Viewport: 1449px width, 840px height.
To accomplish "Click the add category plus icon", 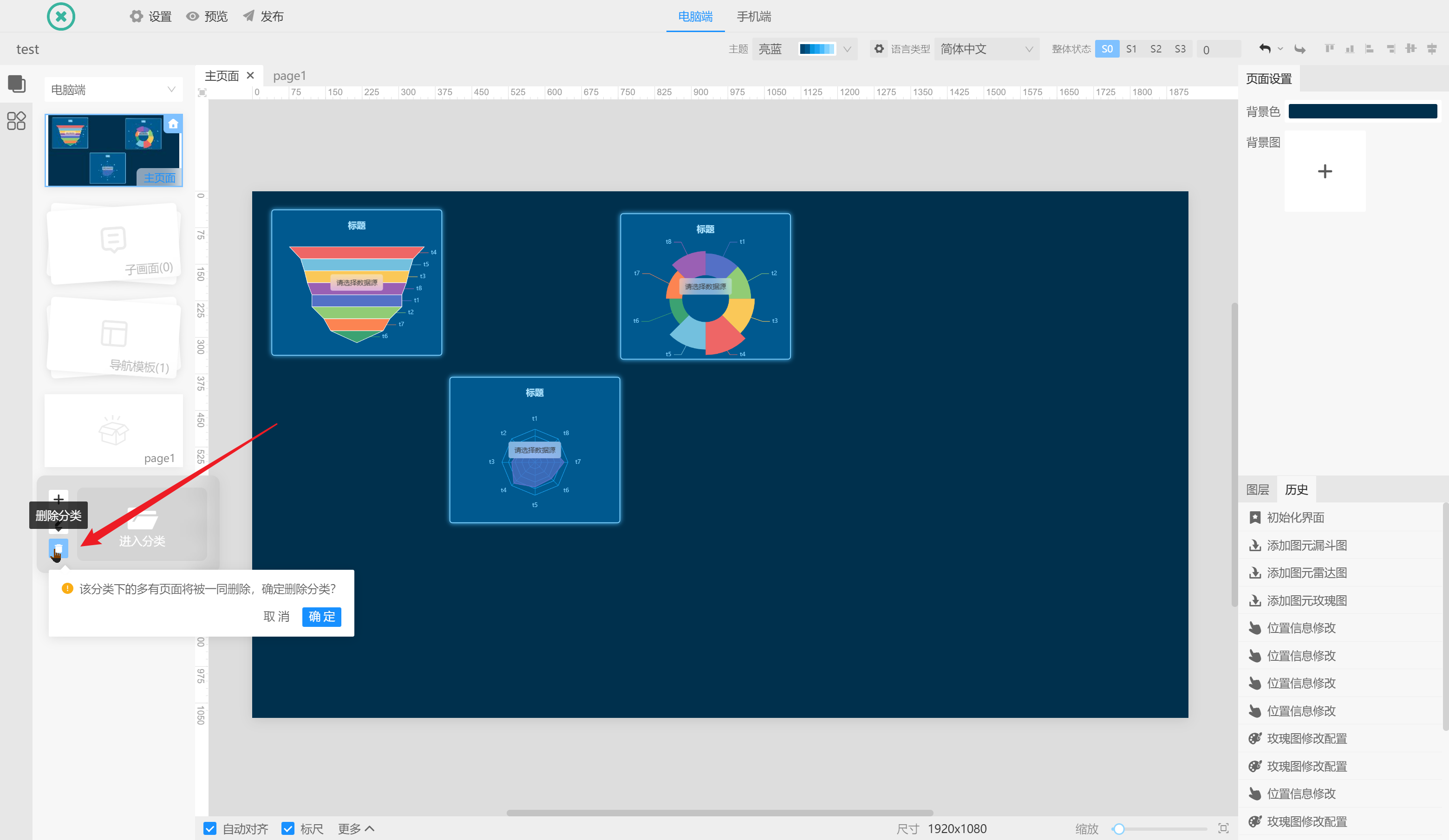I will tap(58, 499).
